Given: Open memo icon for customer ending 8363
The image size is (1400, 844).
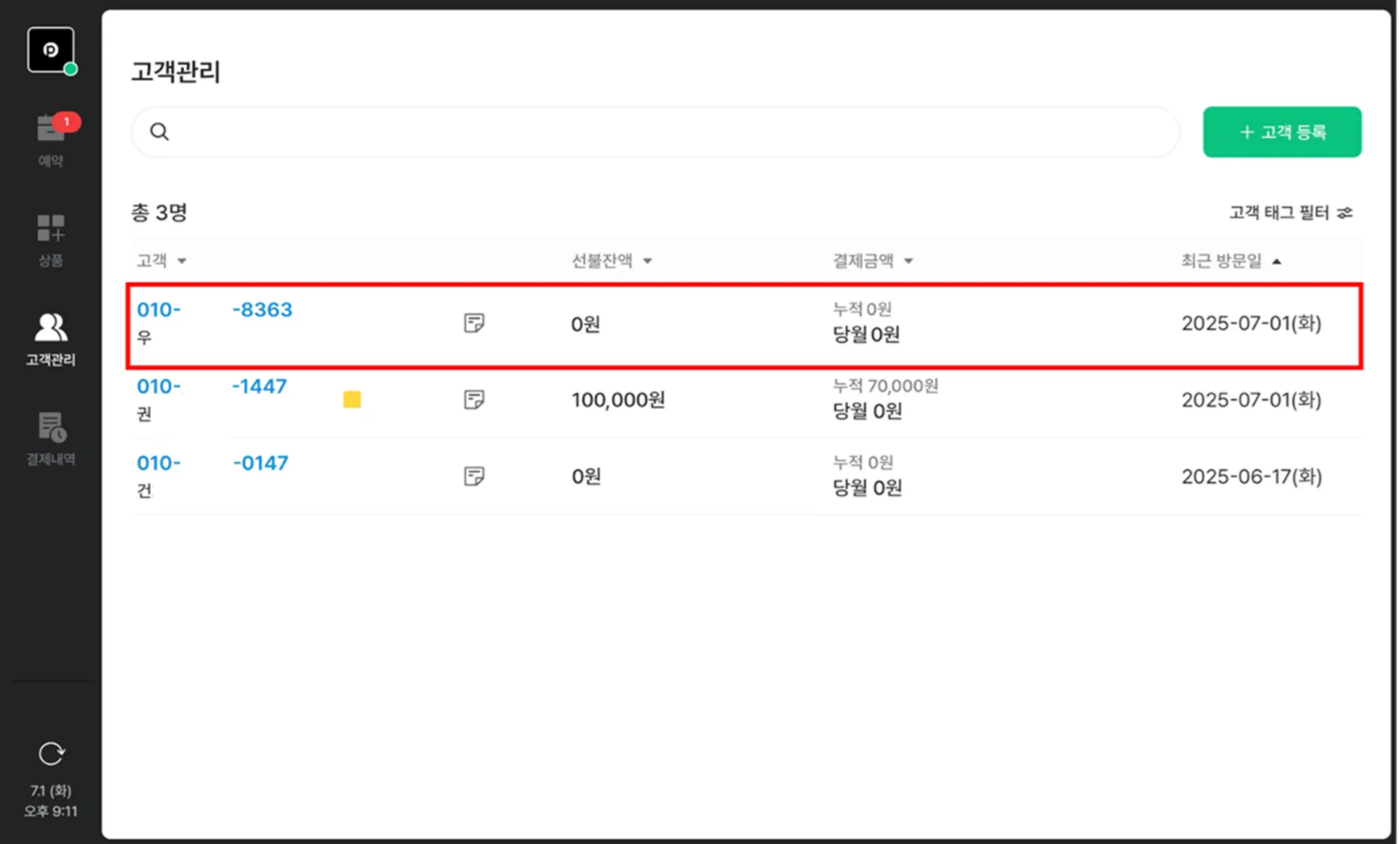Looking at the screenshot, I should [x=473, y=323].
